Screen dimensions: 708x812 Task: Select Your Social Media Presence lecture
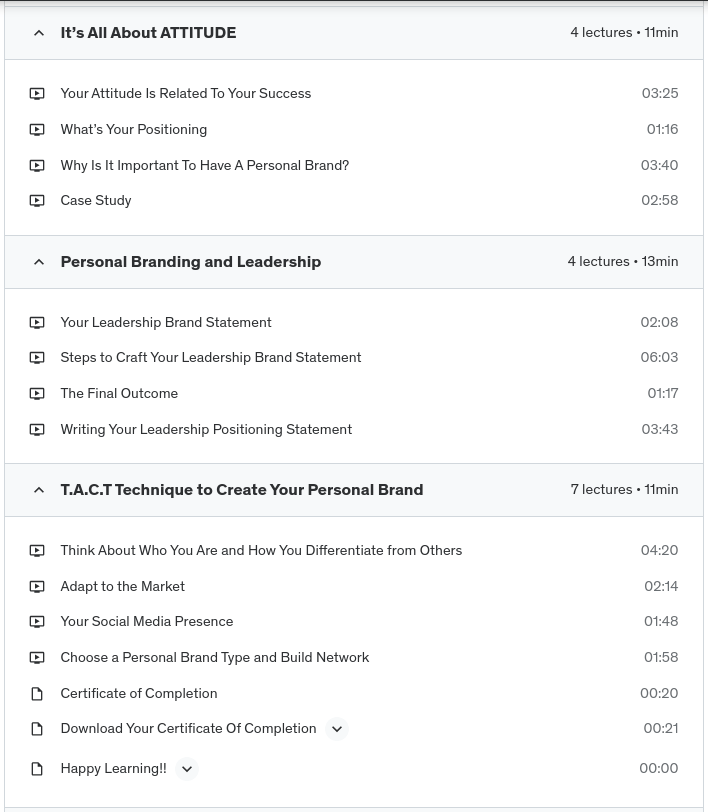point(146,622)
